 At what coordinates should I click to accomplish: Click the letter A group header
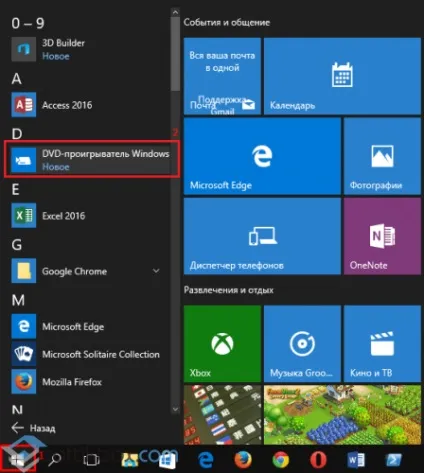(17, 79)
